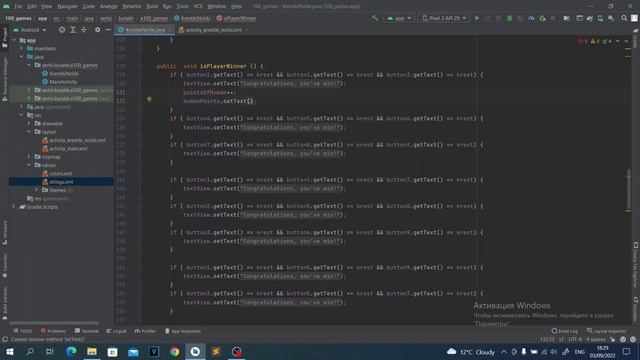Open the Navigate menu

tap(67, 7)
